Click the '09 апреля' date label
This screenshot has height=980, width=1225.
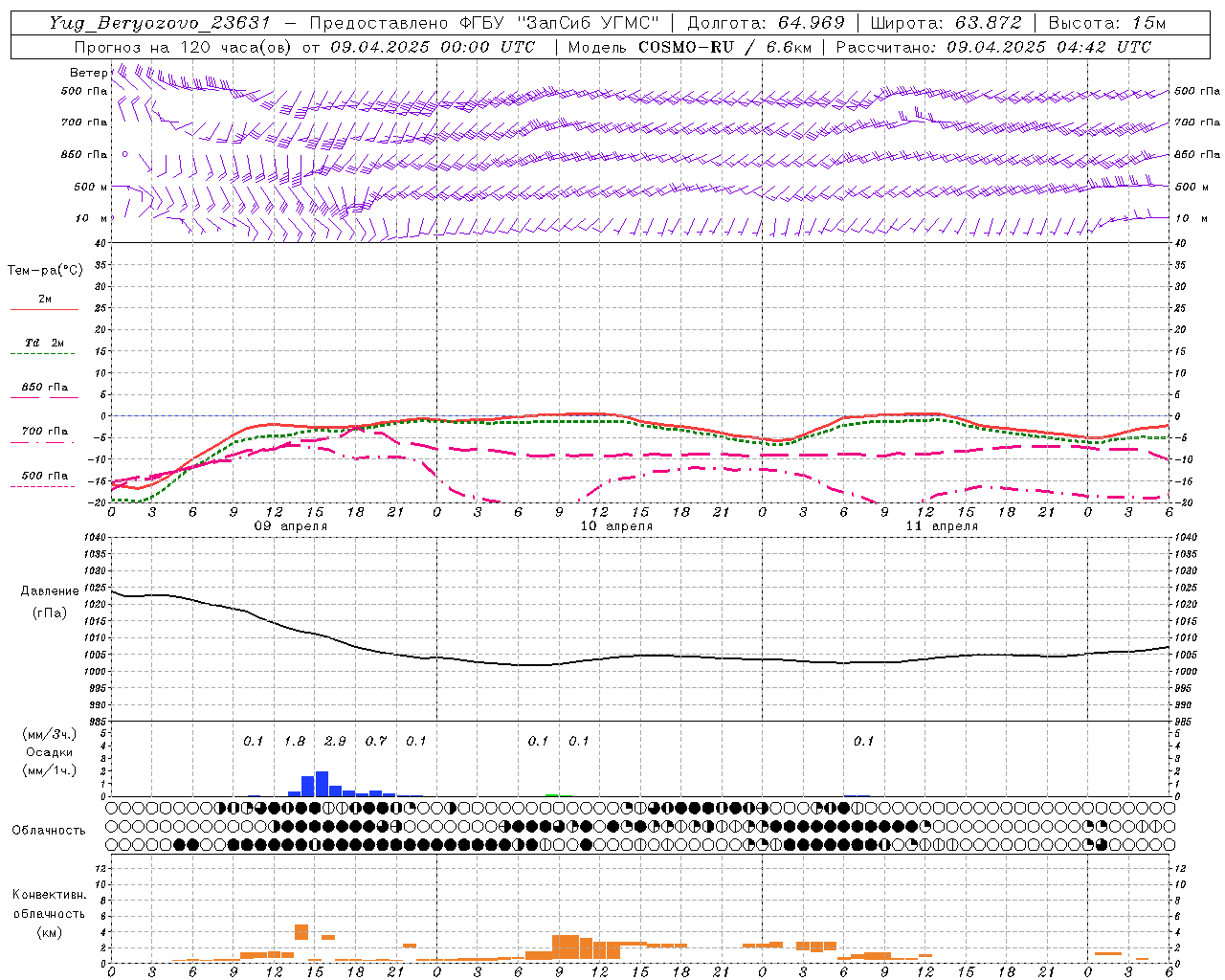click(x=291, y=526)
